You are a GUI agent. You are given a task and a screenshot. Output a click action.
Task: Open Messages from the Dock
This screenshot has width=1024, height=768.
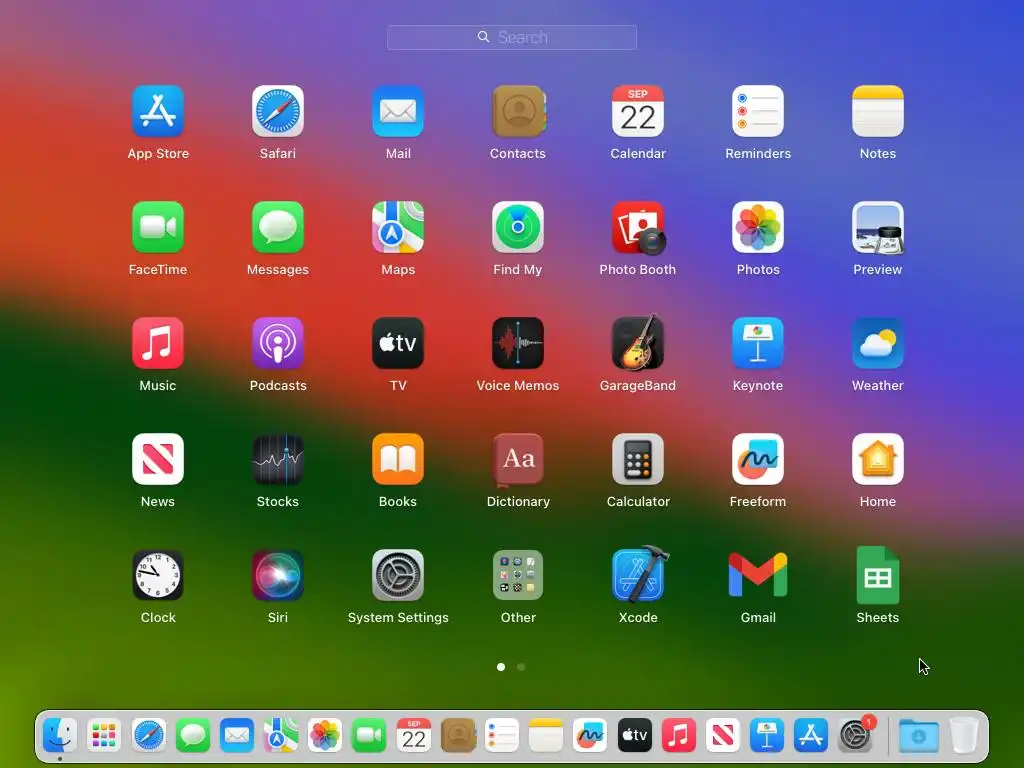(x=193, y=735)
